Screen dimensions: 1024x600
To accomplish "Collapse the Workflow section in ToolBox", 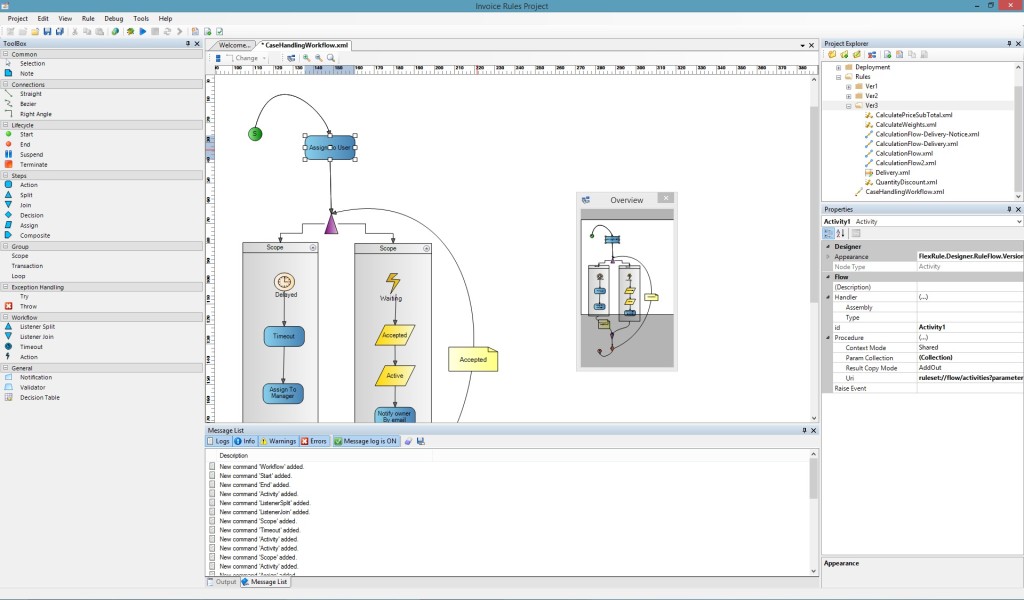I will [x=6, y=317].
